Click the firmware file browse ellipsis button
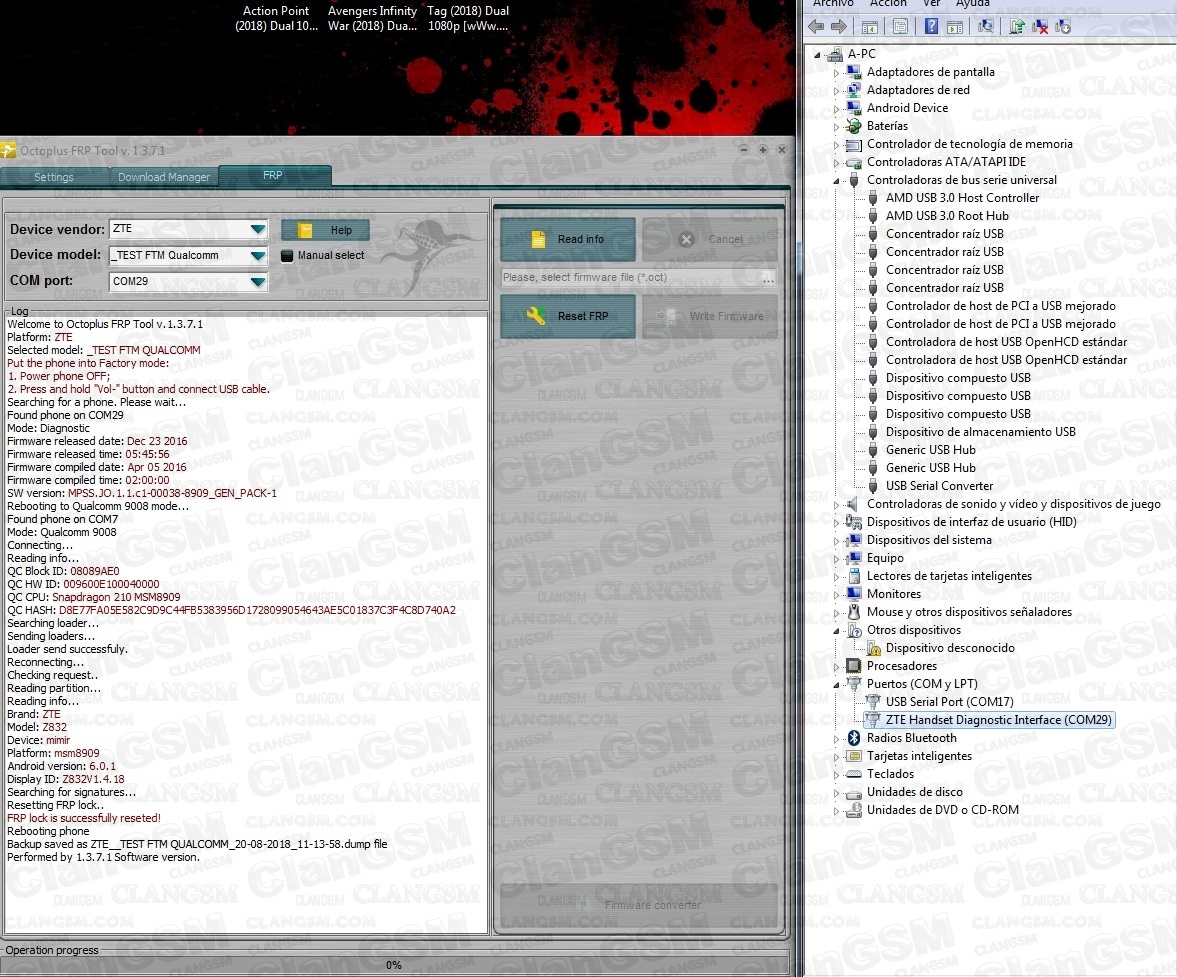Screen dimensions: 1177x977 [x=768, y=278]
